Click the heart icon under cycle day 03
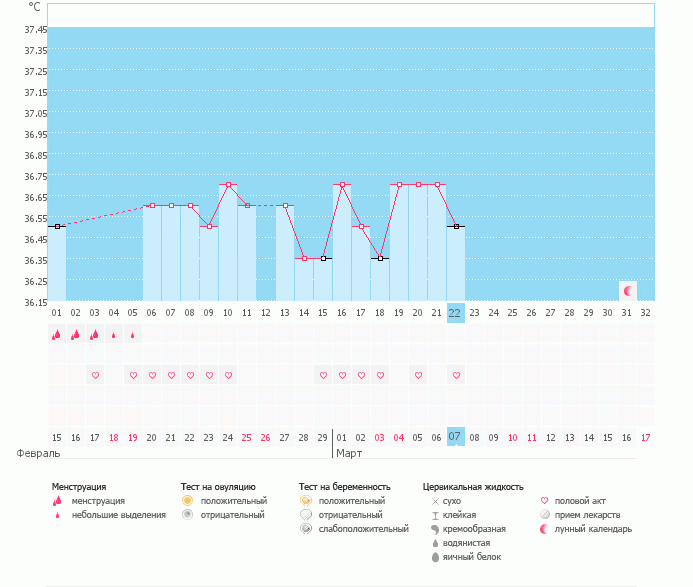Image resolution: width=693 pixels, height=587 pixels. pyautogui.click(x=95, y=375)
